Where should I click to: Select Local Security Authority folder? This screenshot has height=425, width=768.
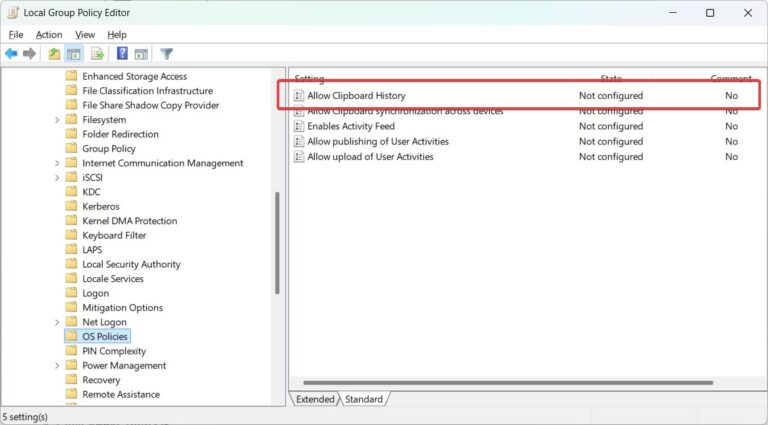point(131,264)
